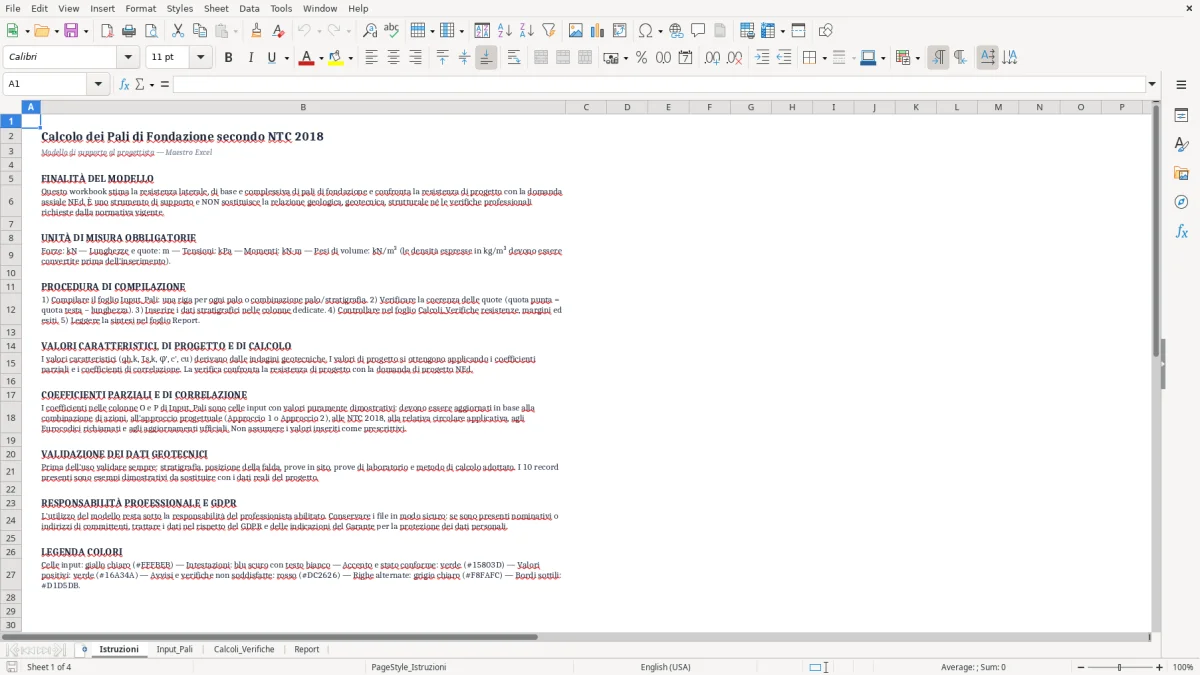Insert a hyperlink
Screen dimensions: 1200x675
pyautogui.click(x=676, y=31)
